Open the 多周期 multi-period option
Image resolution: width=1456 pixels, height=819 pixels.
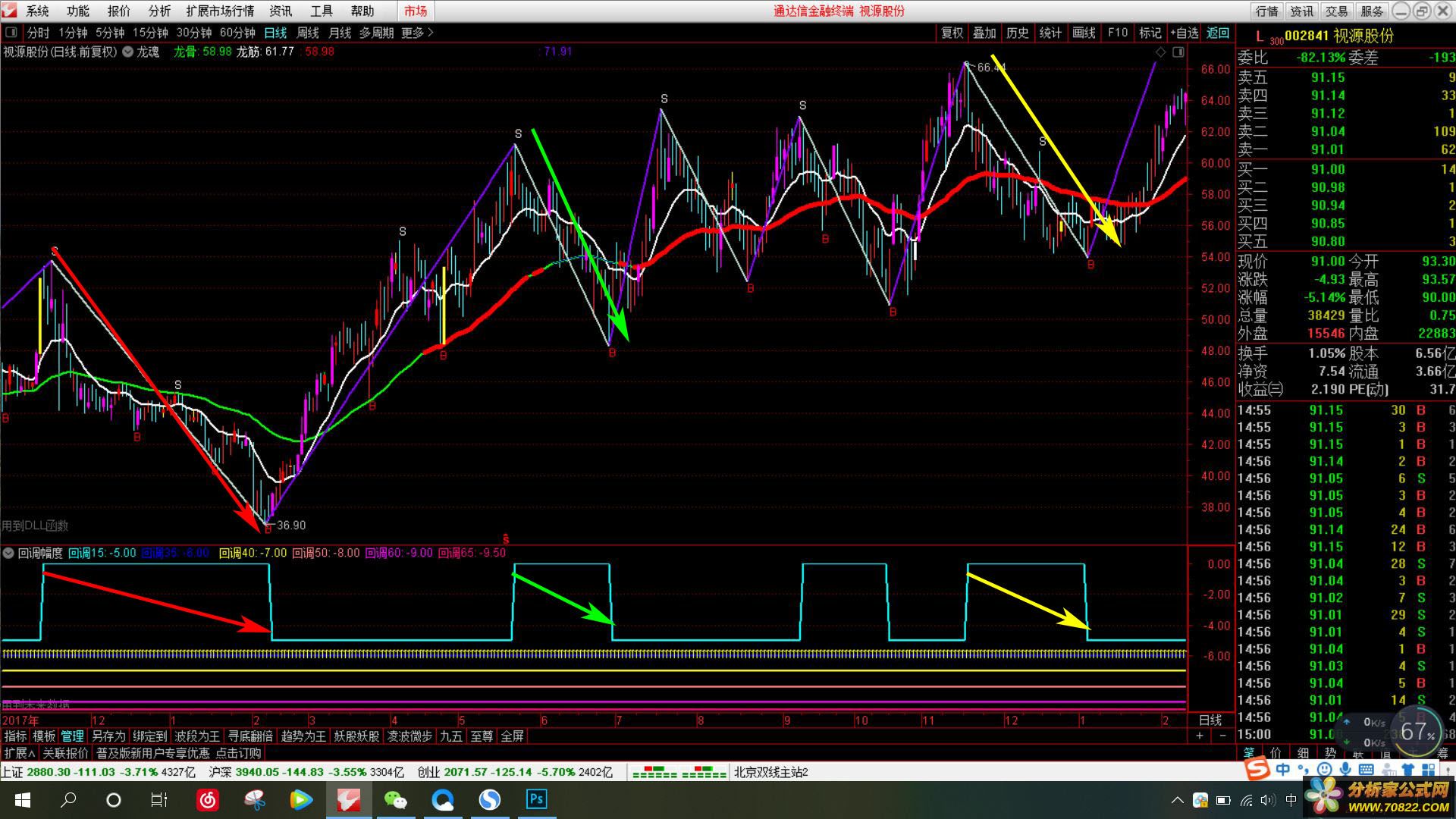(x=376, y=33)
